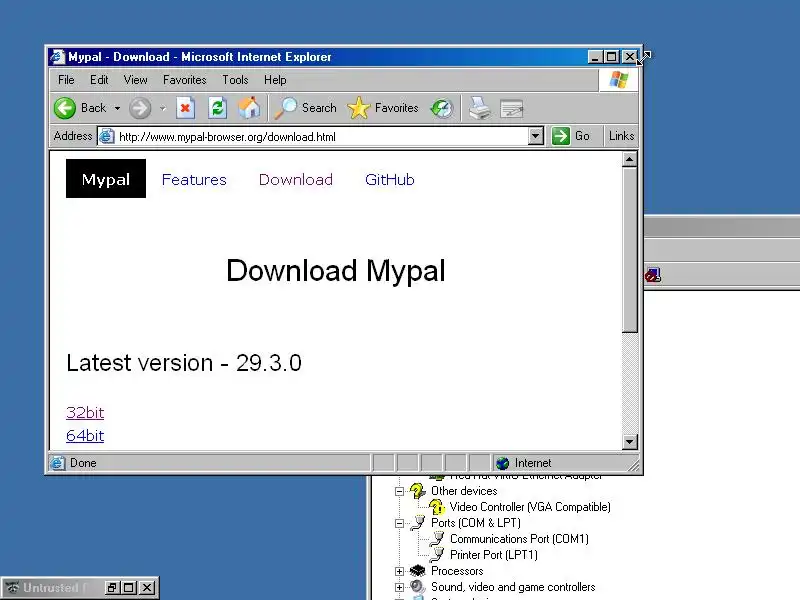Refresh the page with the green arrows icon

(217, 108)
